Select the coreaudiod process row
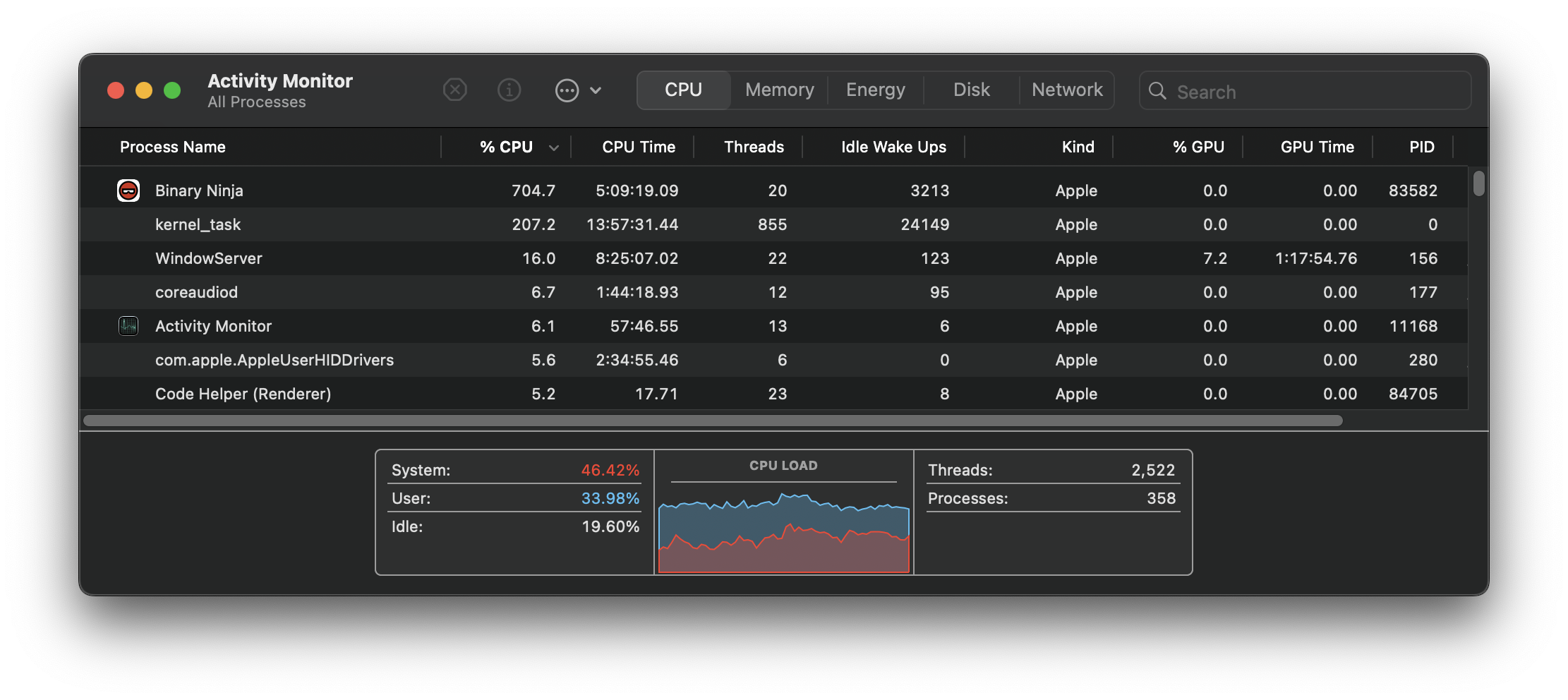This screenshot has height=700, width=1568. [773, 292]
